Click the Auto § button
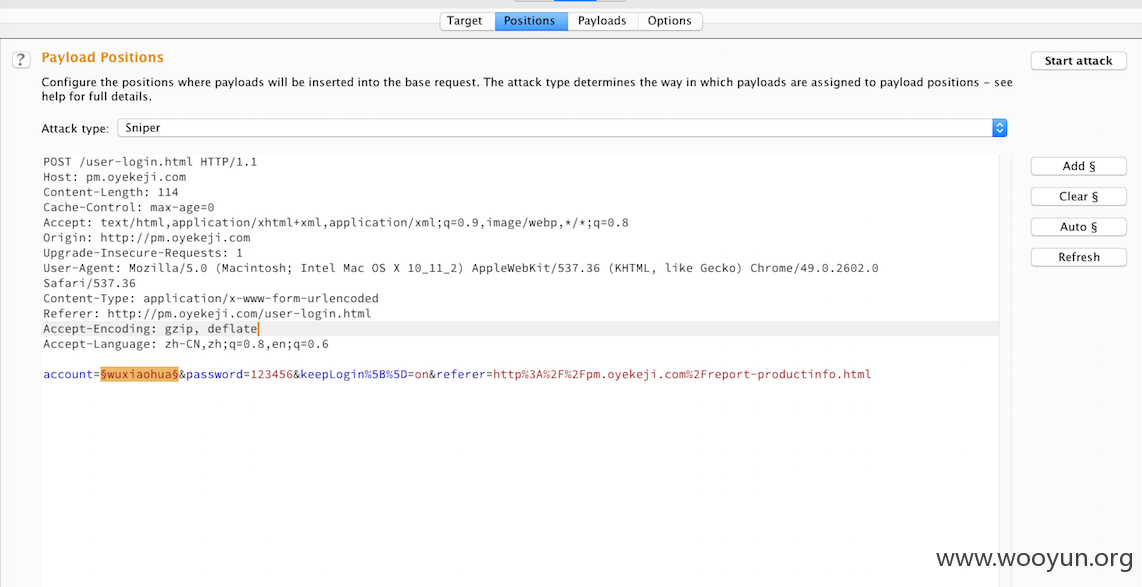 [1079, 227]
